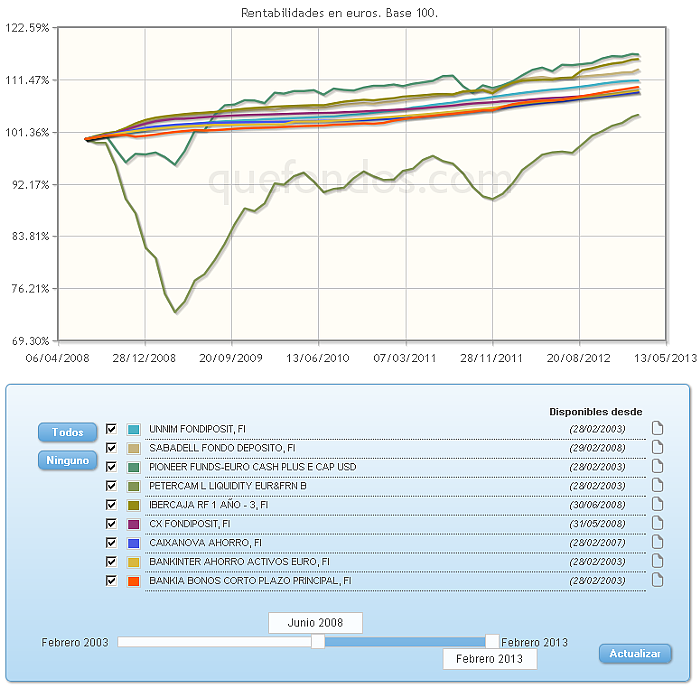
Task: Click the Febrero 2013 end date label box below slider
Action: tap(490, 659)
